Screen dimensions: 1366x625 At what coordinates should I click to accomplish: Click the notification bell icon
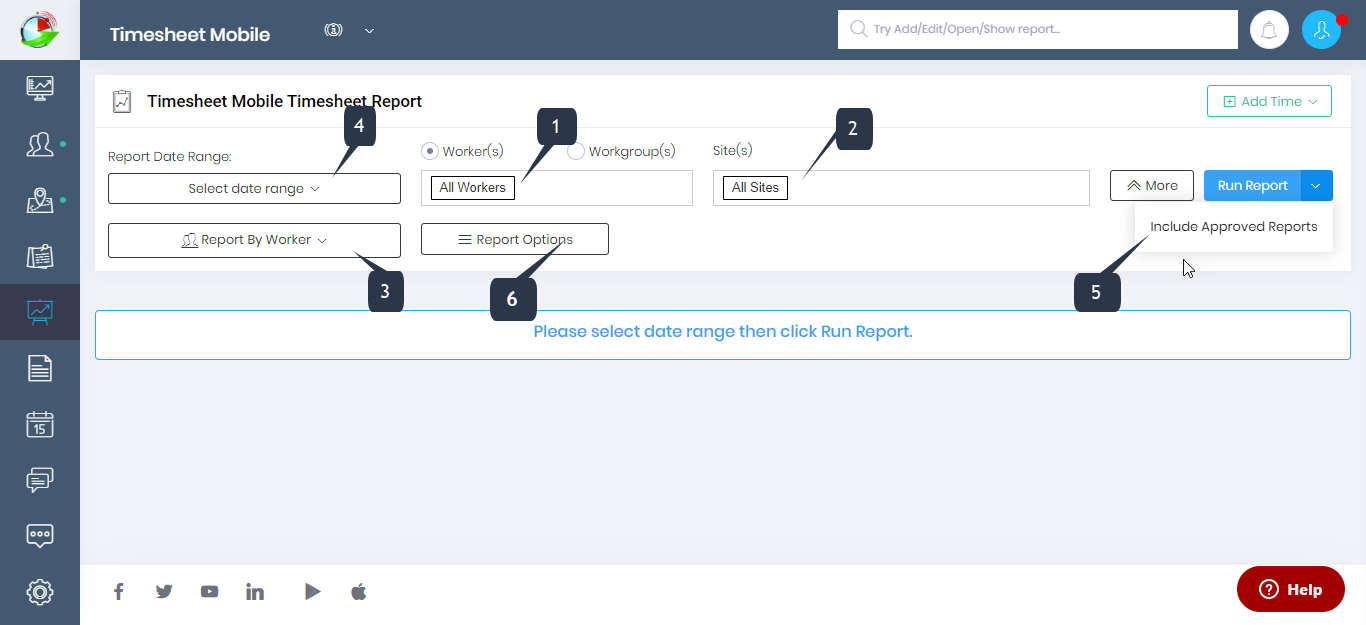tap(1269, 30)
